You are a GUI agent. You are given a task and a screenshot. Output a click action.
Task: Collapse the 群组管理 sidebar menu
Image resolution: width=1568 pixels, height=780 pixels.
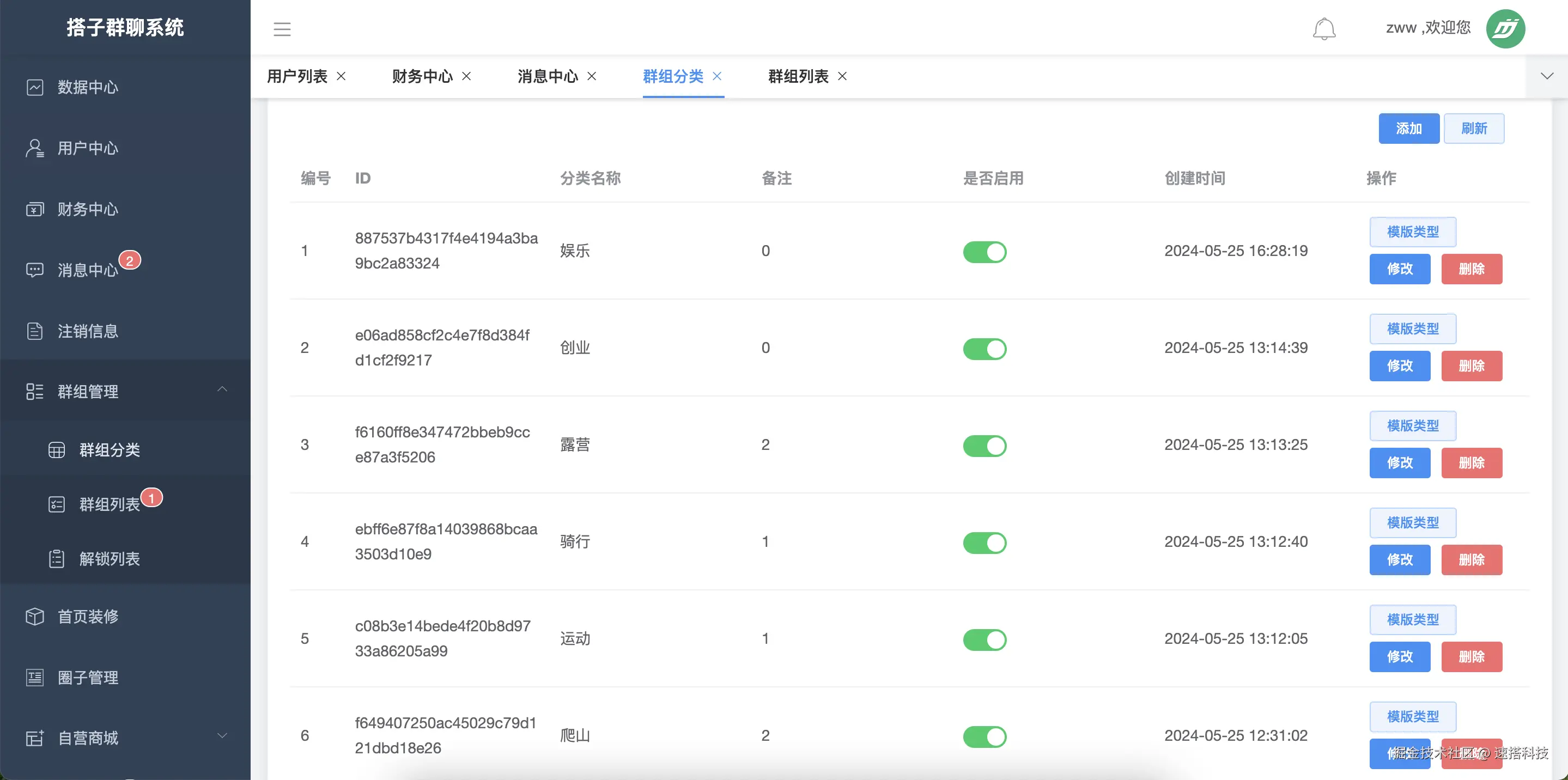[222, 389]
